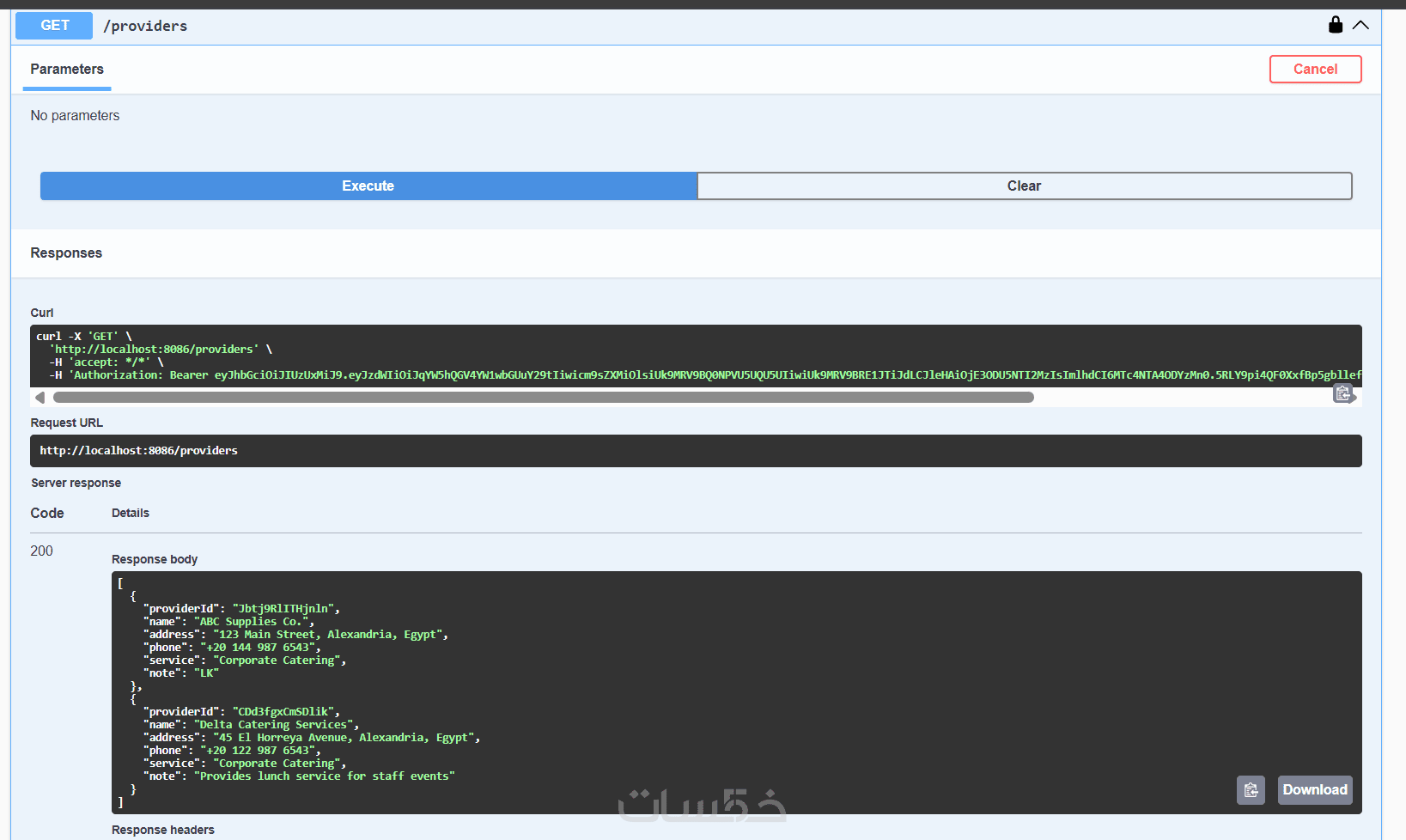Image resolution: width=1406 pixels, height=840 pixels.
Task: Click the curl box left scroll arrow
Action: click(x=40, y=397)
